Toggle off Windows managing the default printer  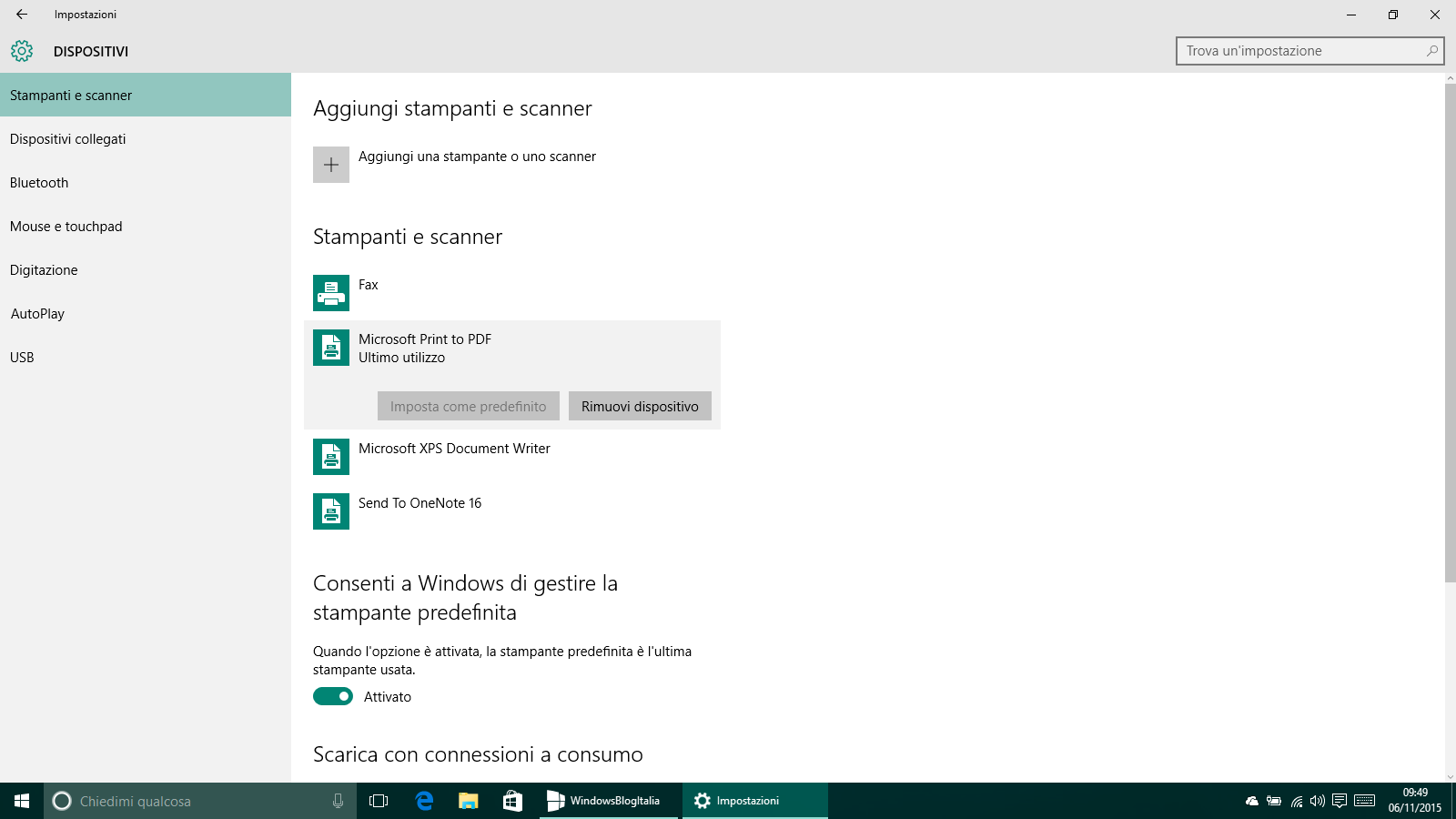click(333, 696)
